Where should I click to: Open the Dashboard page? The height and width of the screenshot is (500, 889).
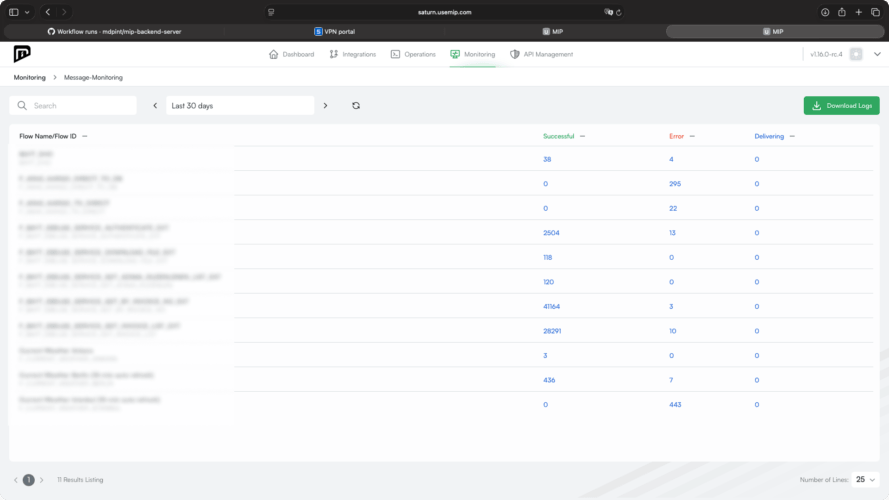point(291,54)
